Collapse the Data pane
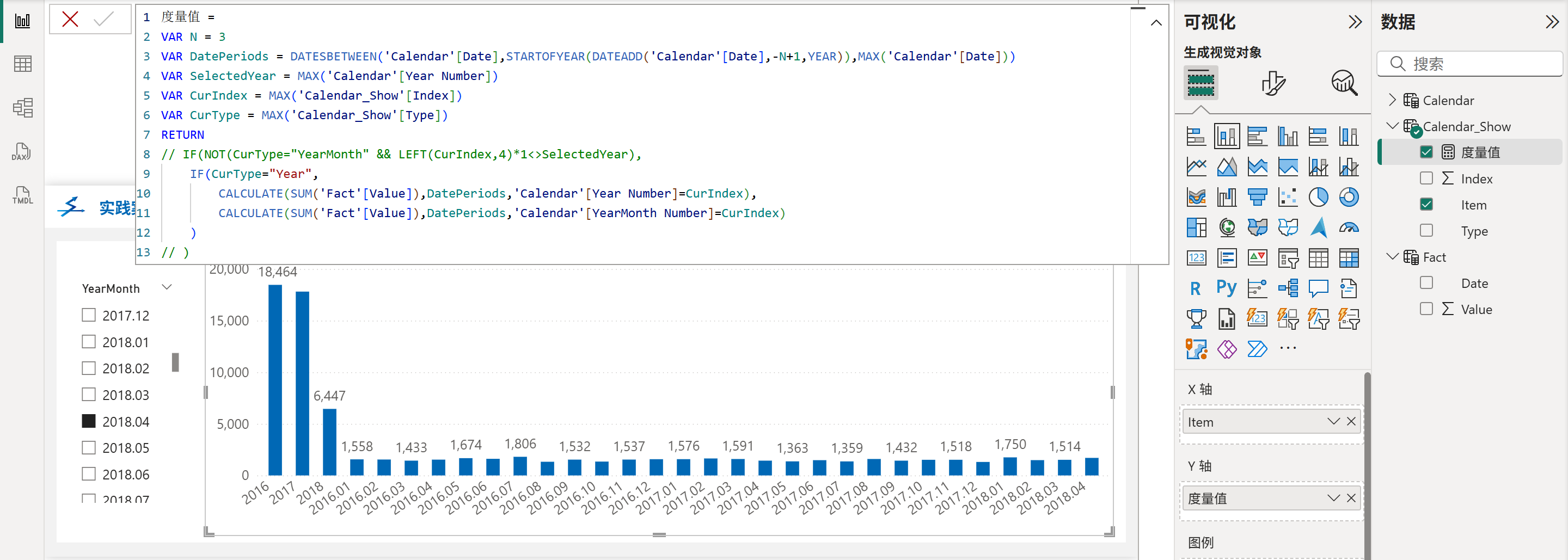This screenshot has height=560, width=1568. (1552, 22)
